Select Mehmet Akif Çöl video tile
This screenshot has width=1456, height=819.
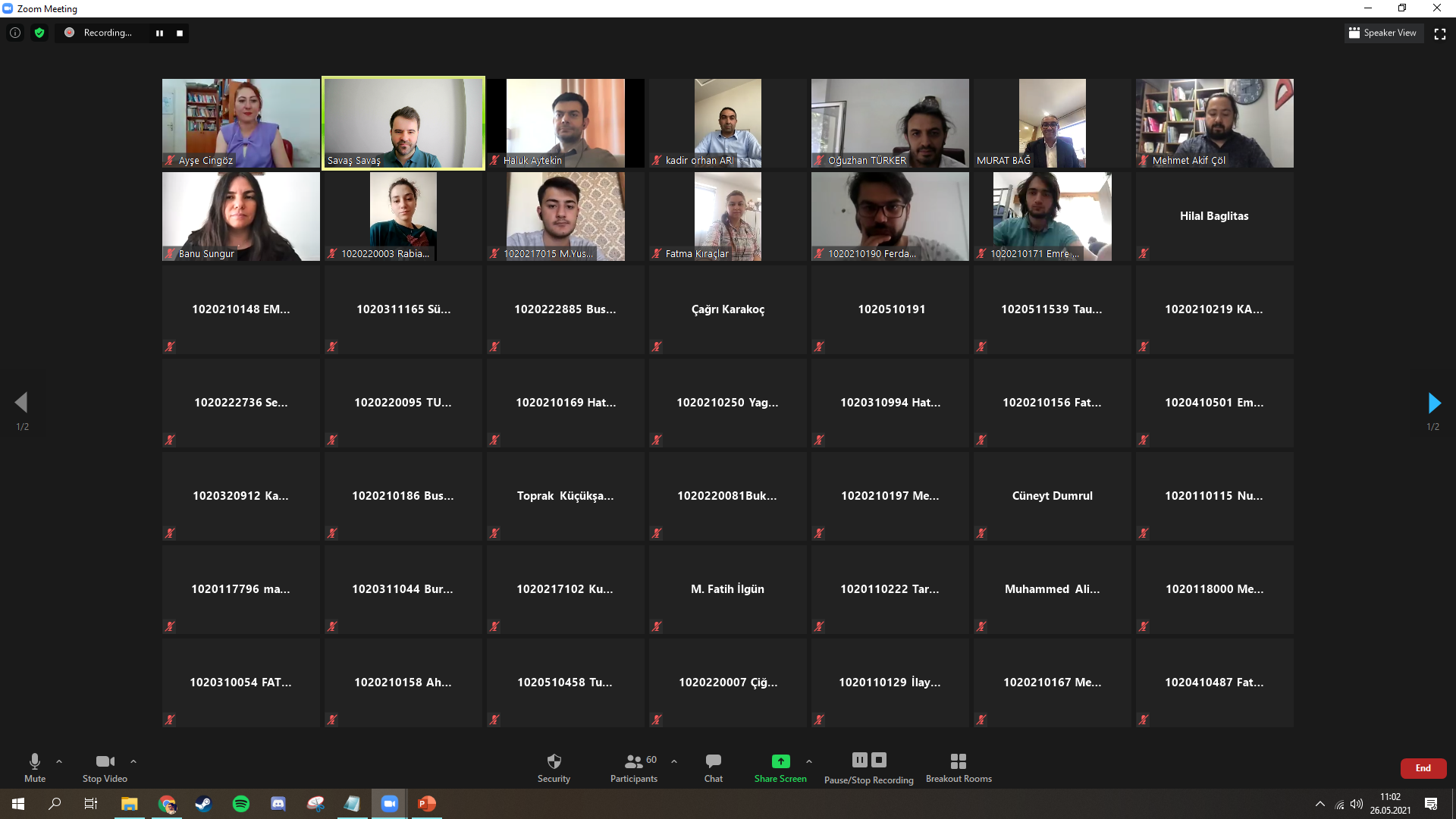(x=1215, y=123)
